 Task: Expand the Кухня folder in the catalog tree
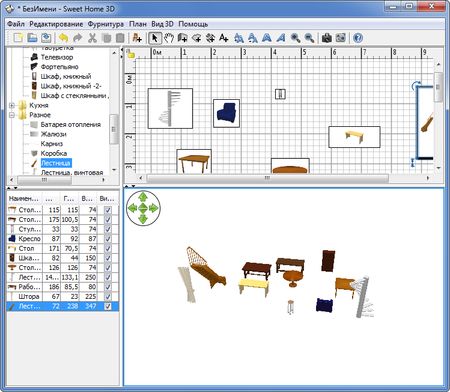pos(12,106)
